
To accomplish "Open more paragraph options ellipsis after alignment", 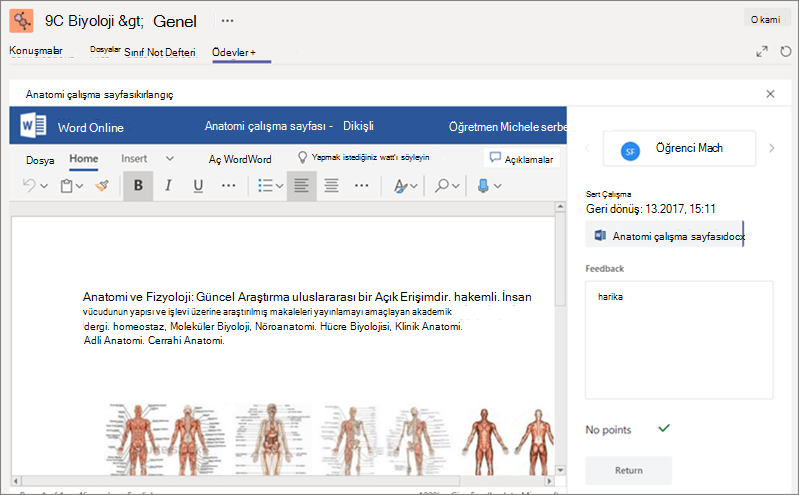I will point(362,186).
